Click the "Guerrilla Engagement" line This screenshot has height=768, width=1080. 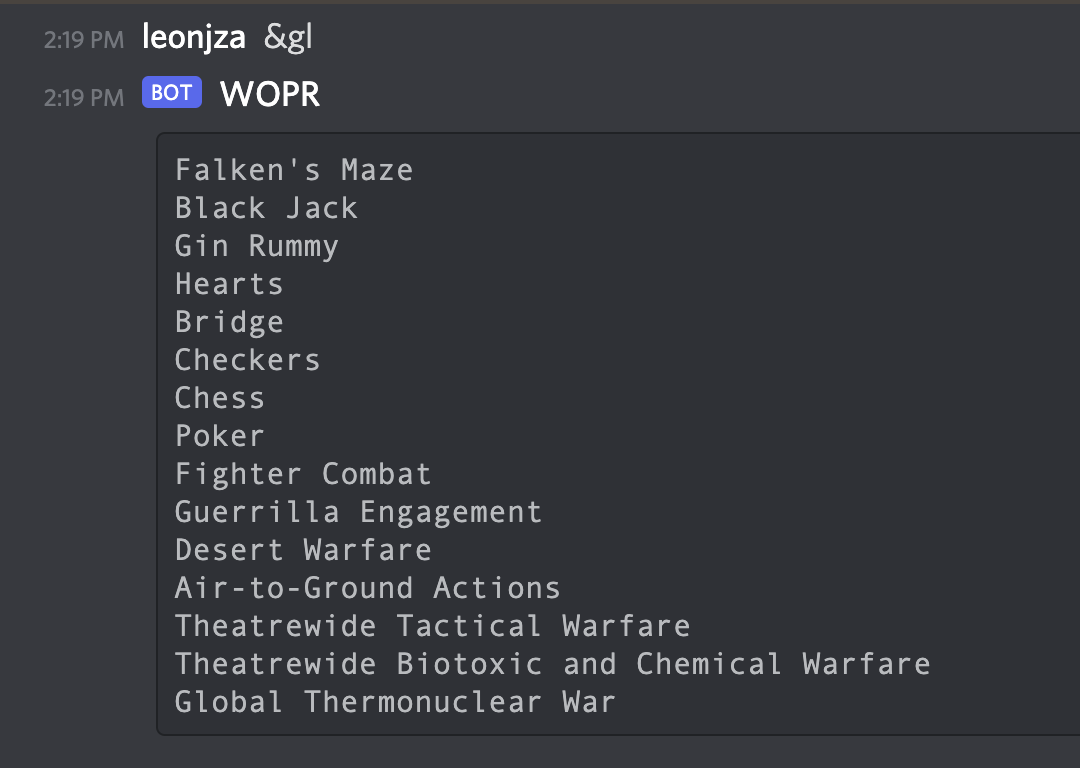tap(358, 512)
